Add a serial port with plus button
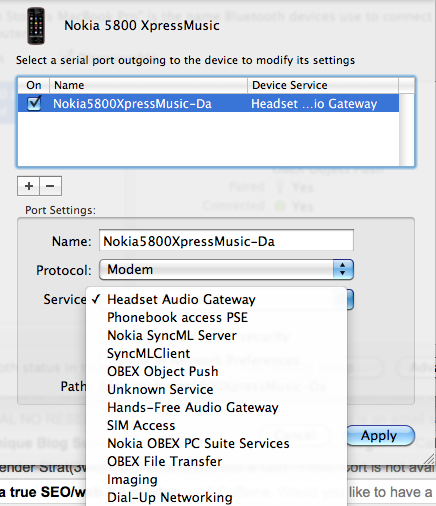 pos(29,186)
